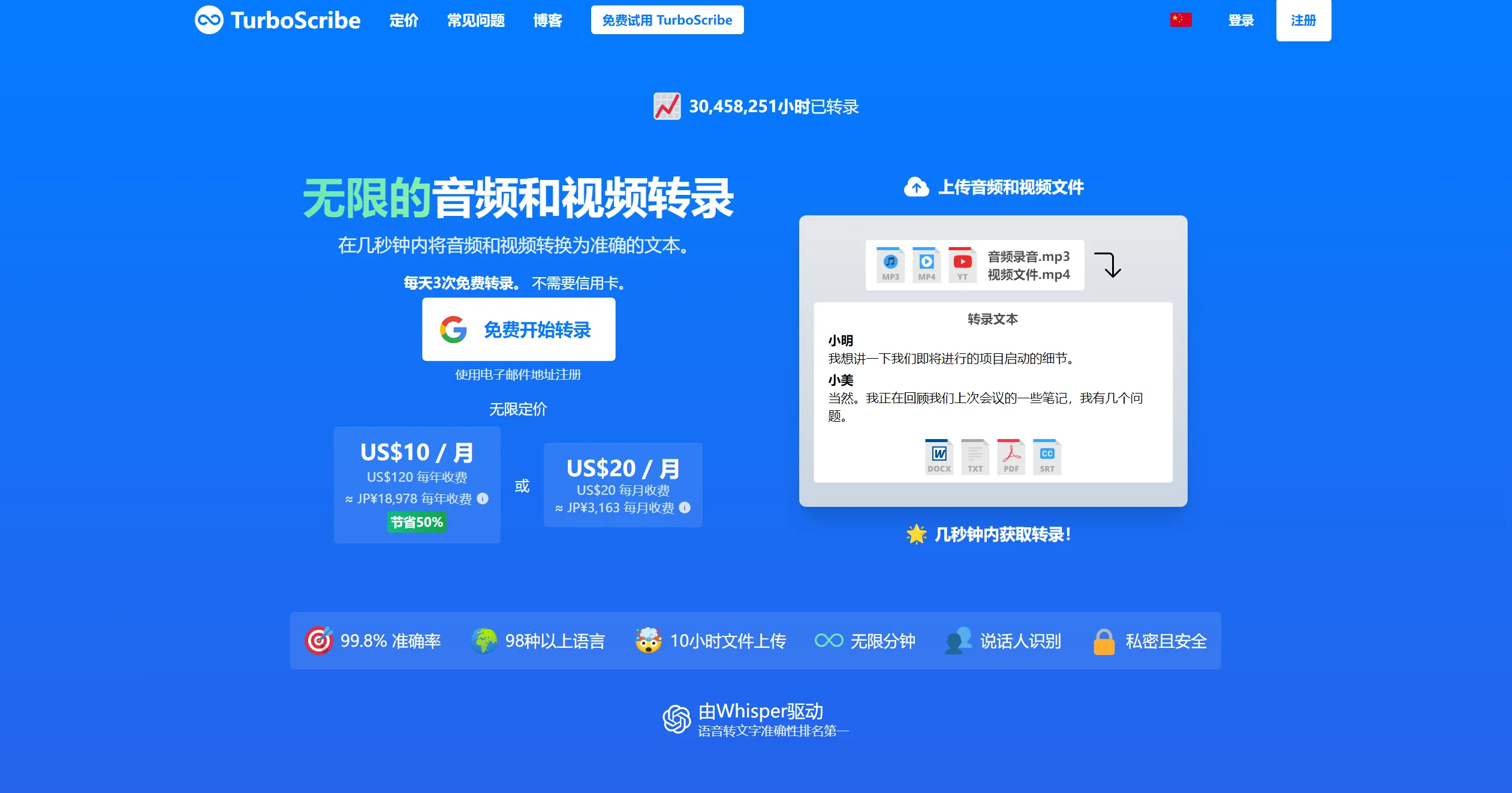Click the 免费试用 TurboScribe button
This screenshot has width=1512, height=793.
(x=667, y=20)
